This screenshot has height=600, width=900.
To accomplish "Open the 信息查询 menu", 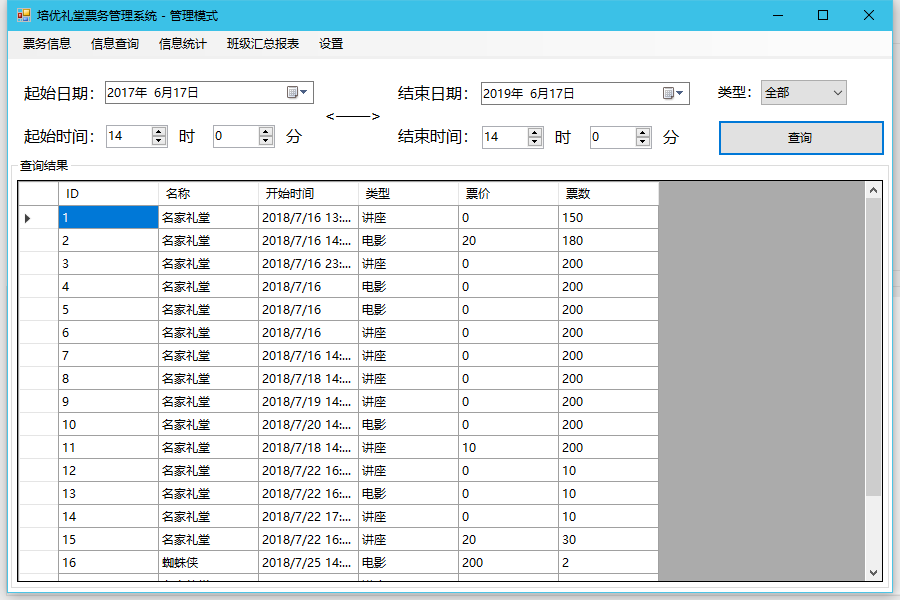I will [115, 44].
